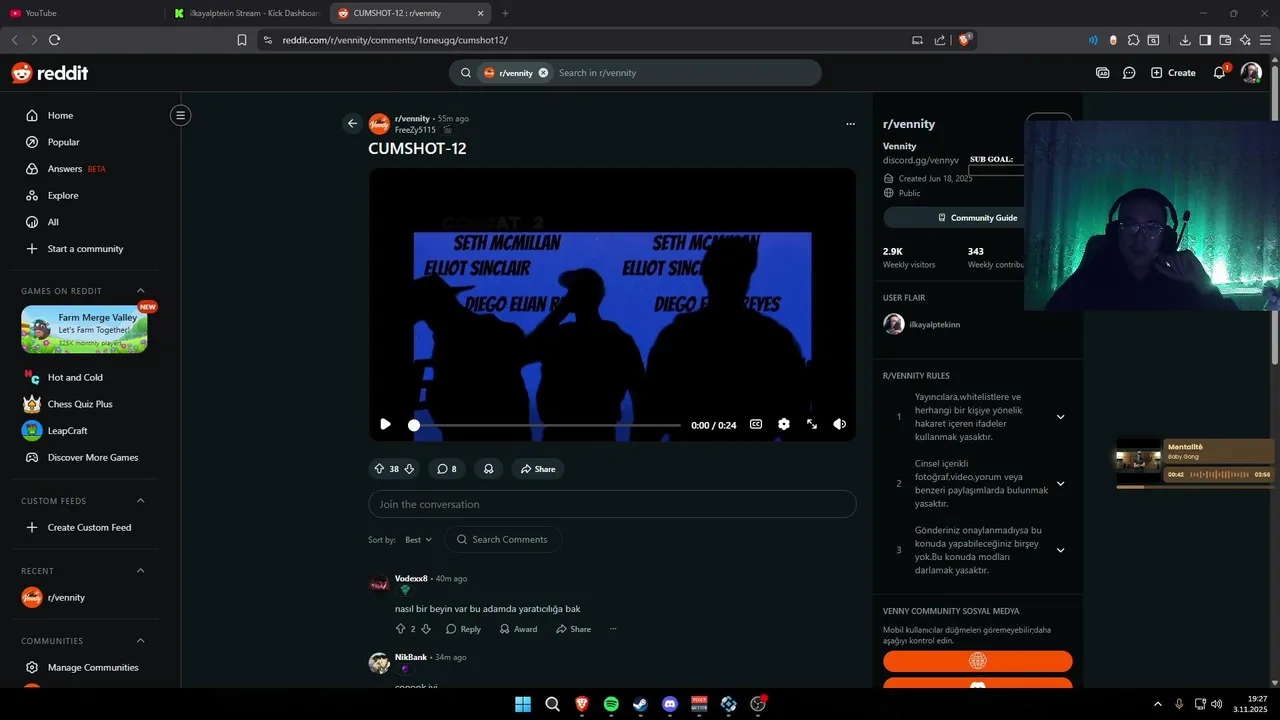Open Sort by Best dropdown
The image size is (1280, 720).
418,540
